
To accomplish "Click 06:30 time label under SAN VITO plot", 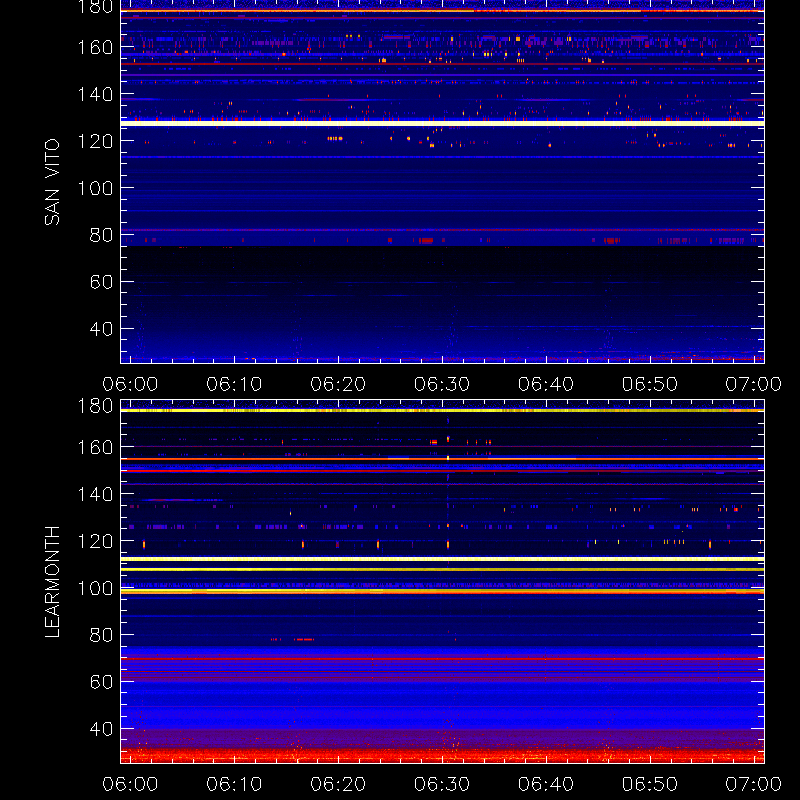I will (442, 384).
